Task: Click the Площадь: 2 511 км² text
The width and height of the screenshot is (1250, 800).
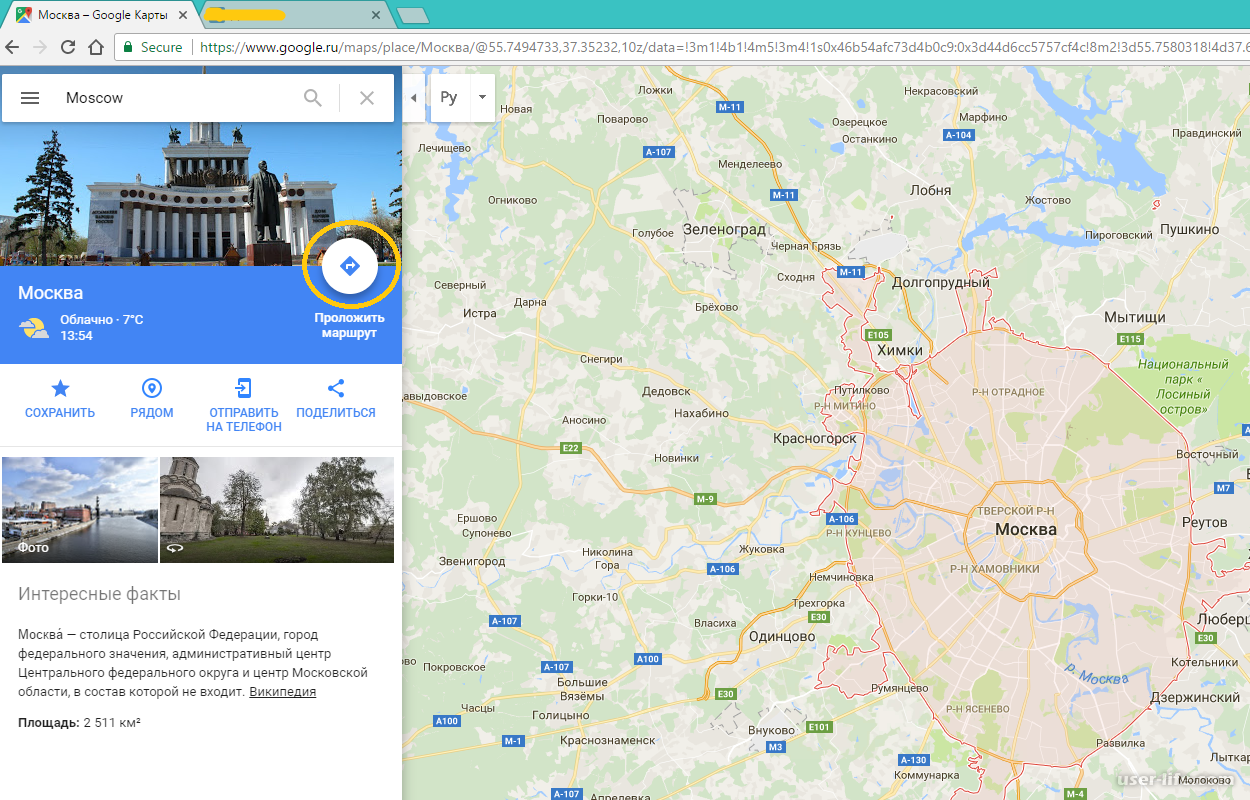Action: click(79, 722)
